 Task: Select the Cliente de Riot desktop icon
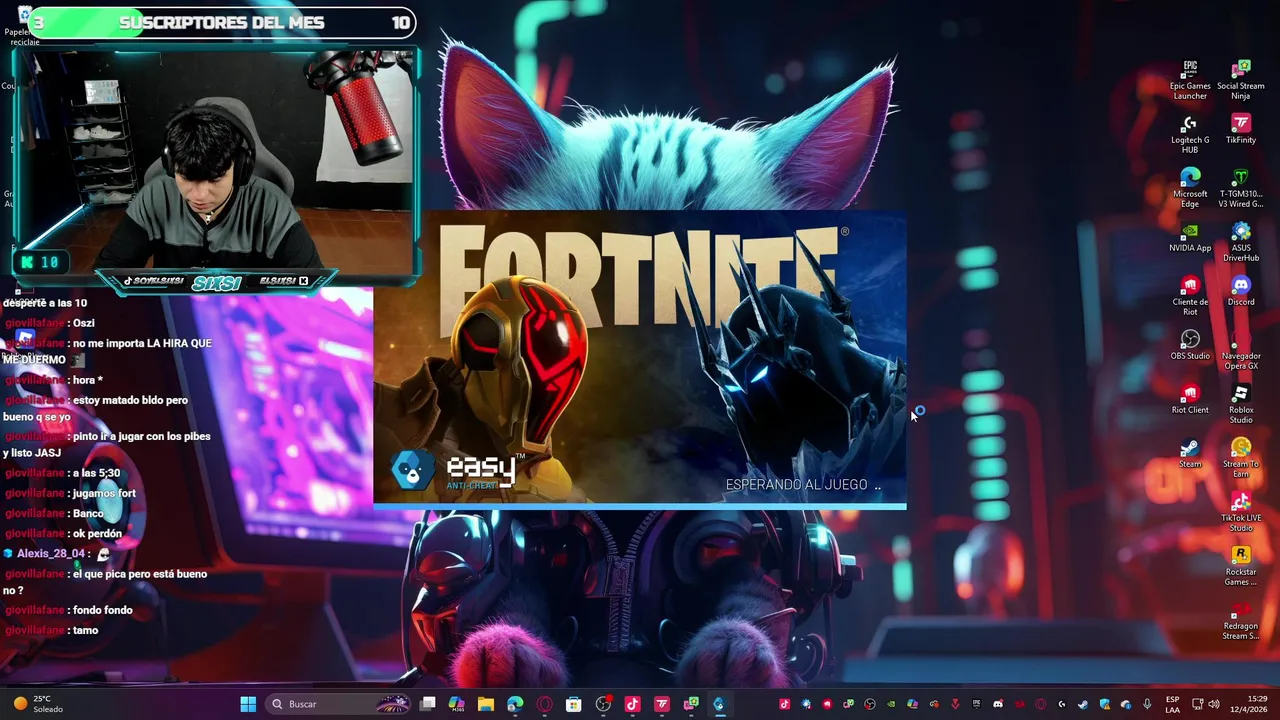[1190, 296]
